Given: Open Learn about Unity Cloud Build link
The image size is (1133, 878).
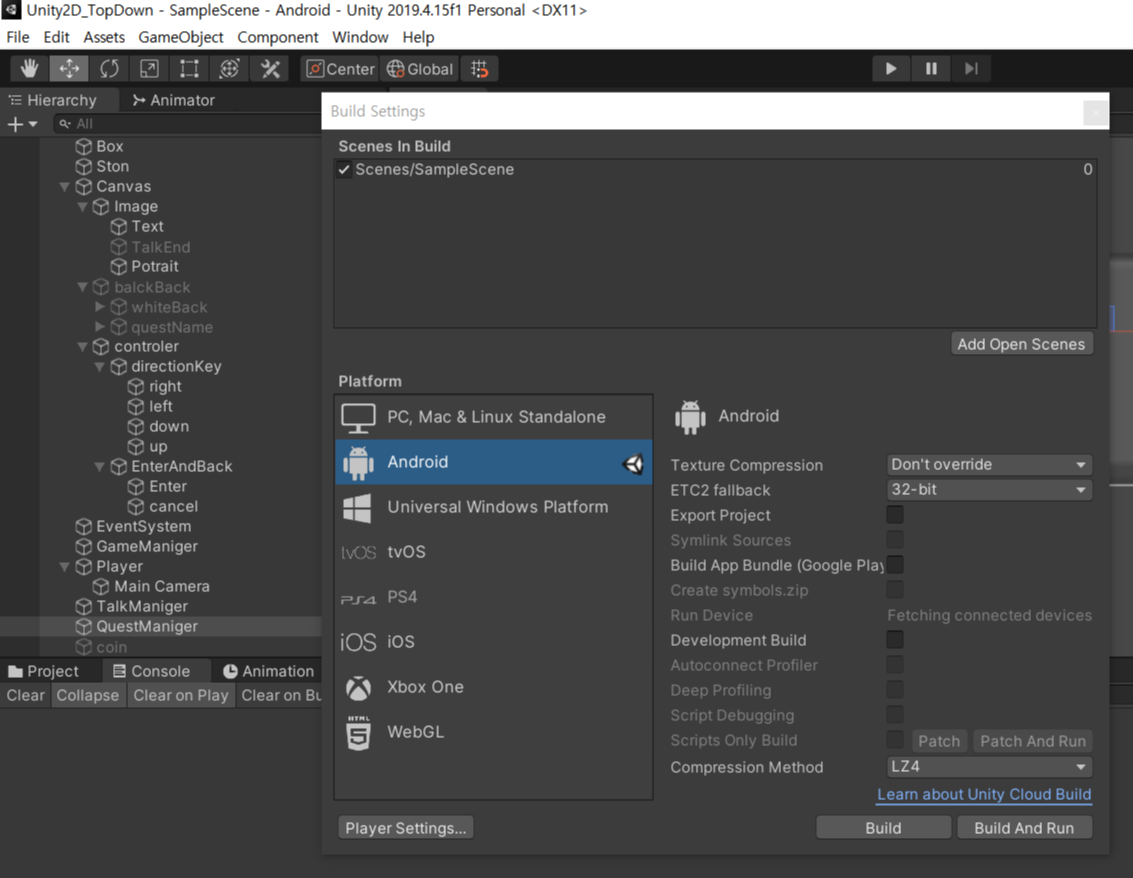Looking at the screenshot, I should (x=984, y=794).
